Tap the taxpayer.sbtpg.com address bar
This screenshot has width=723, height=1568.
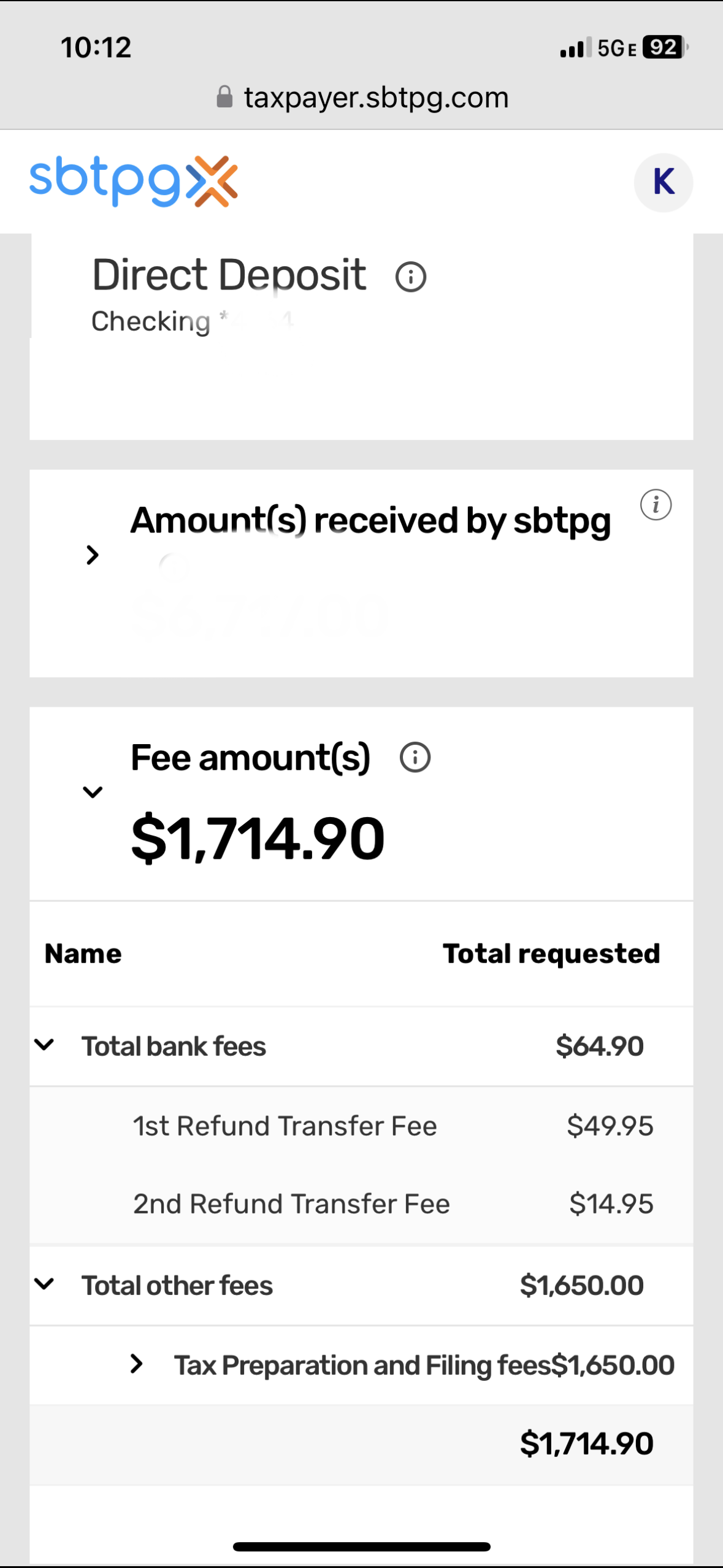[375, 97]
